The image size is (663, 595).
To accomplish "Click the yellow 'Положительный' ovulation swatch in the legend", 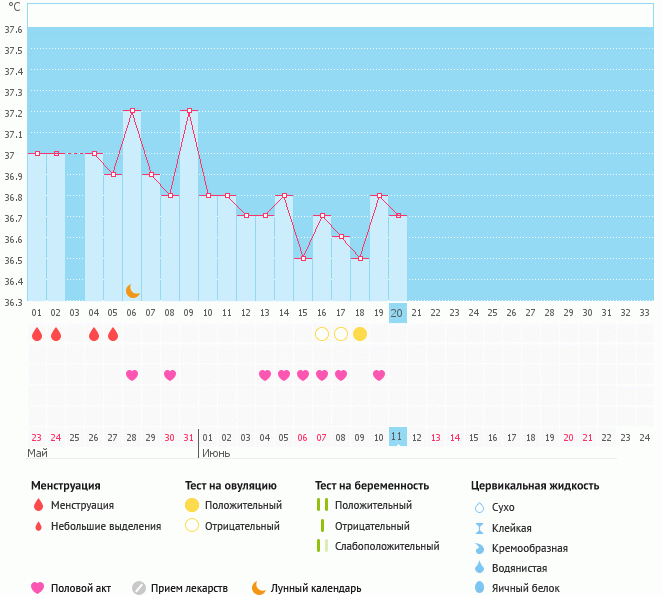I will tap(192, 505).
